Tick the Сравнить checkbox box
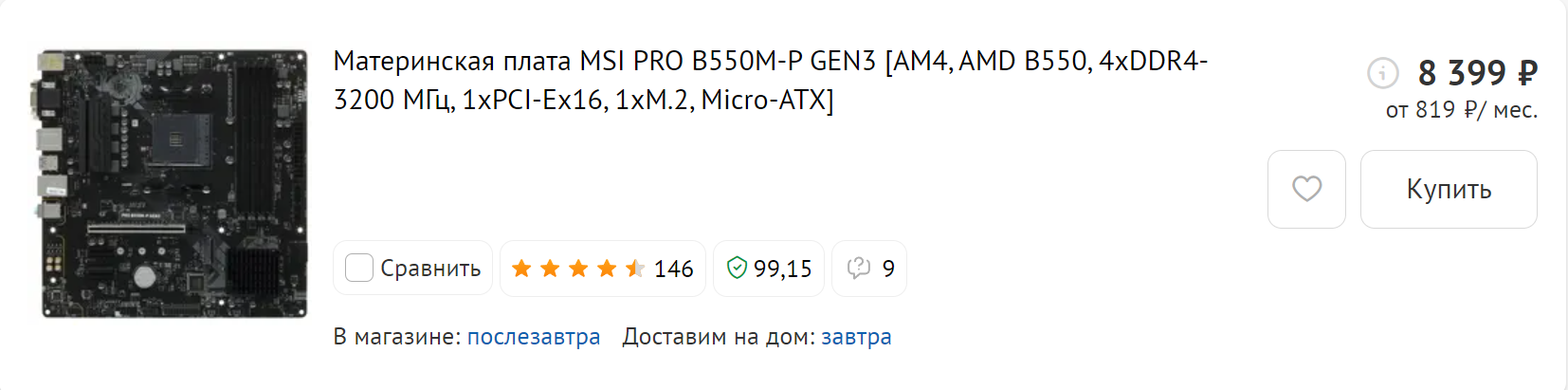Image resolution: width=1568 pixels, height=390 pixels. coord(359,269)
